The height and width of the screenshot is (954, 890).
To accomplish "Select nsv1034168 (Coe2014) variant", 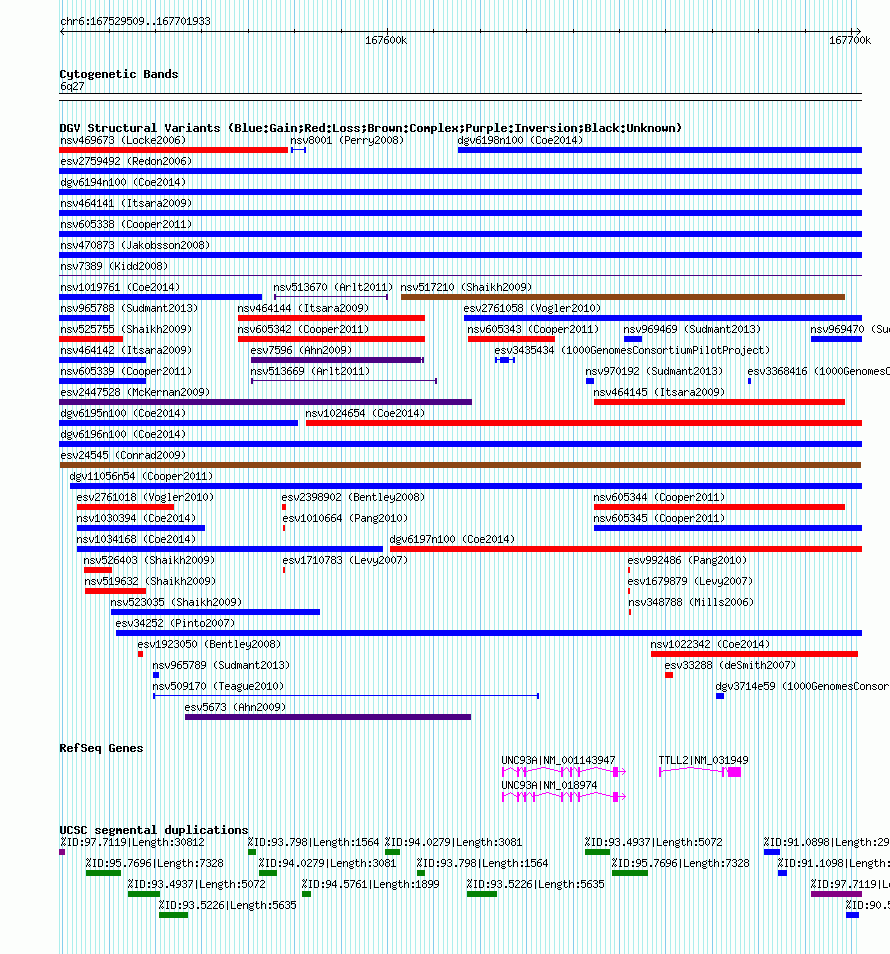I will pyautogui.click(x=230, y=549).
